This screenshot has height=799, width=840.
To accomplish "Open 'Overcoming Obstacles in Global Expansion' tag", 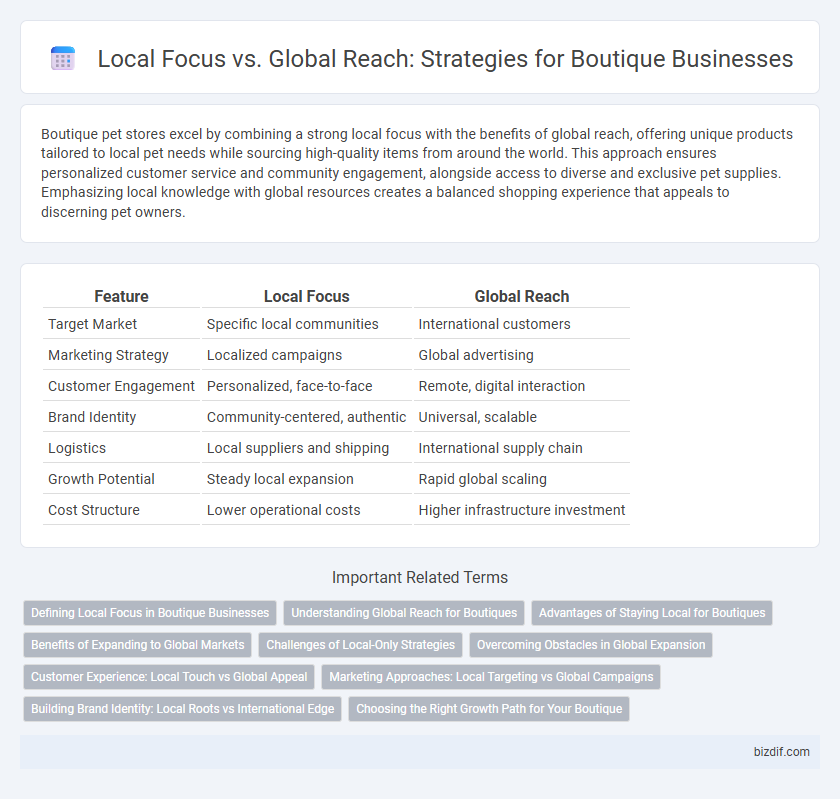I will [591, 645].
